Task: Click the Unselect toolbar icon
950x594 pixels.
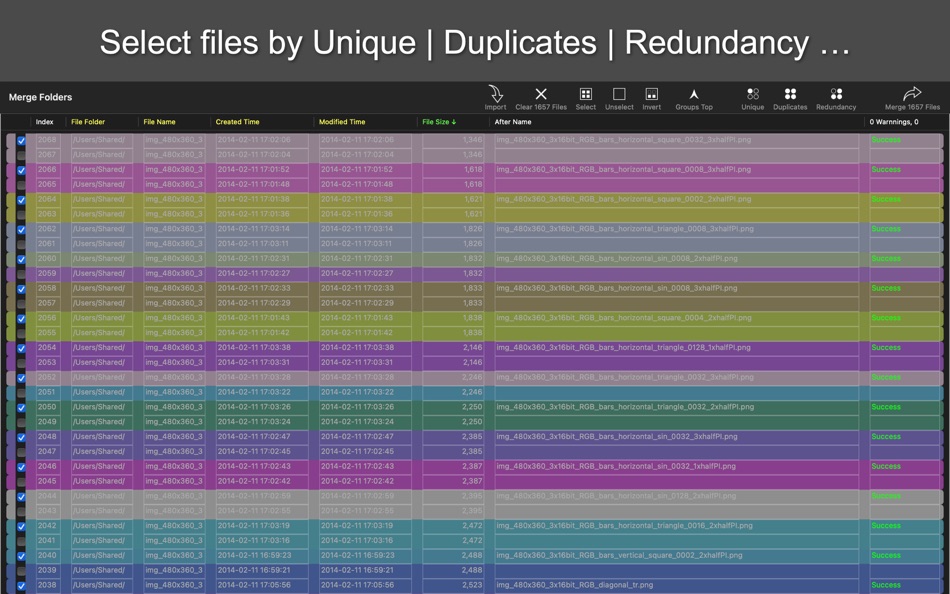Action: tap(619, 97)
